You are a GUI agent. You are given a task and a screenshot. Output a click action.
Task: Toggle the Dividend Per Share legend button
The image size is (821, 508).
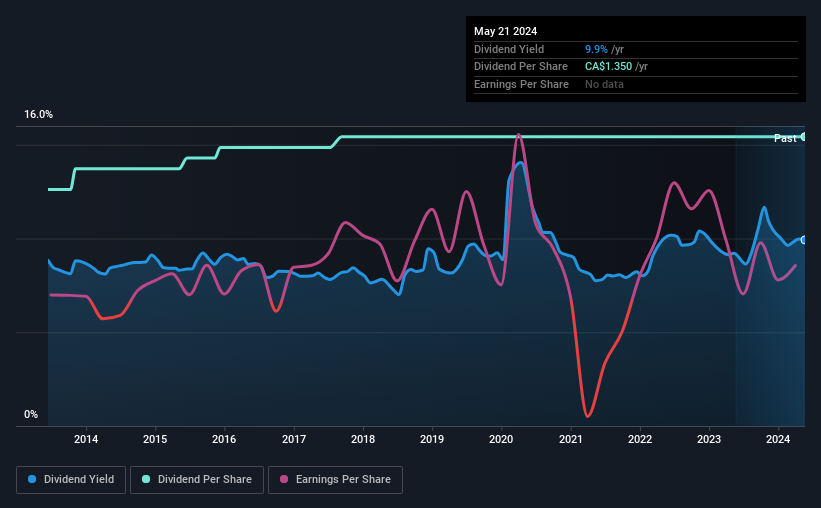(x=197, y=480)
